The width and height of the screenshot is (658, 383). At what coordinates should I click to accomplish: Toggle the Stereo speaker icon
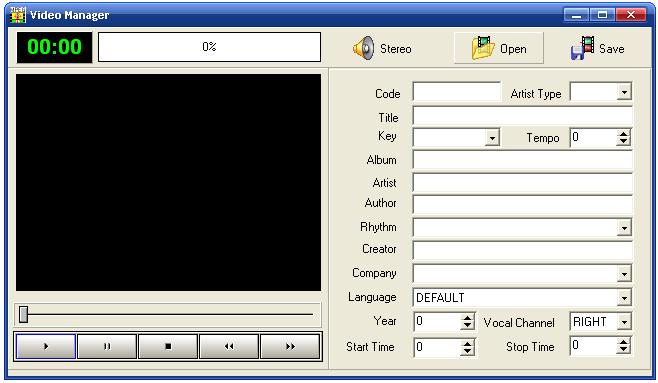363,48
